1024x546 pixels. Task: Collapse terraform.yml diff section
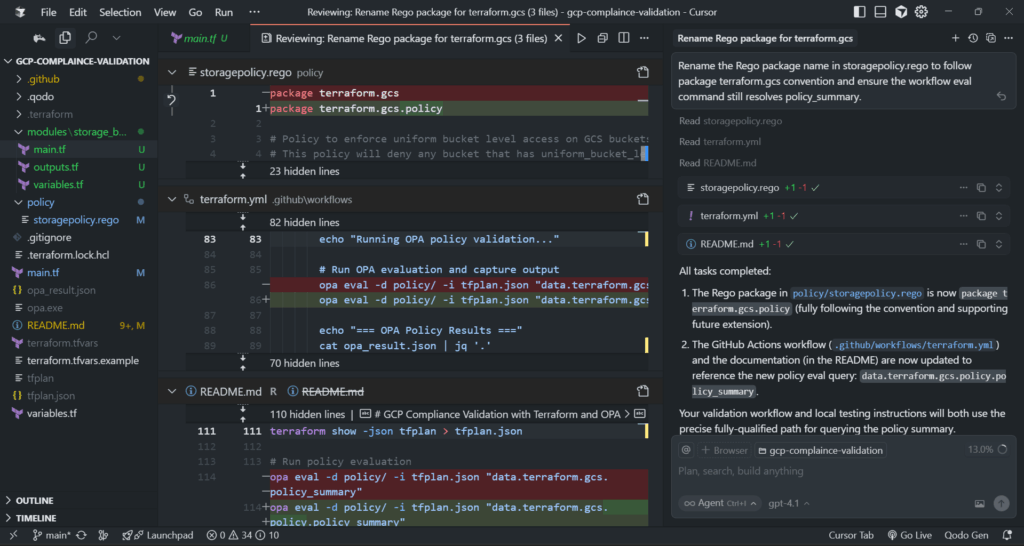172,199
